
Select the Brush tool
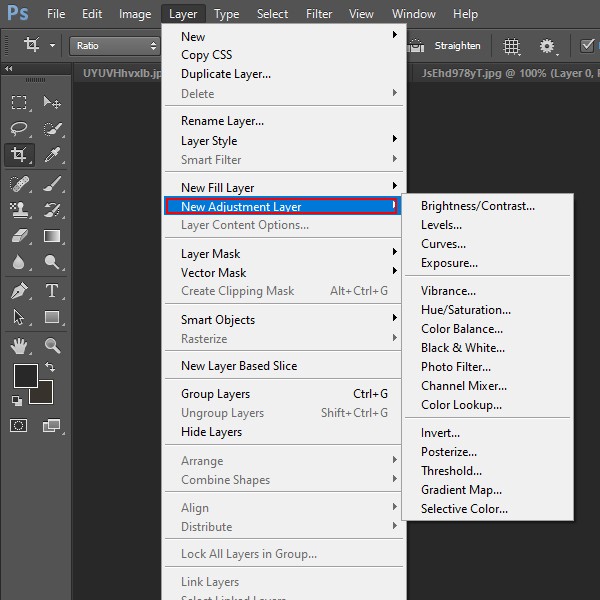[x=52, y=184]
